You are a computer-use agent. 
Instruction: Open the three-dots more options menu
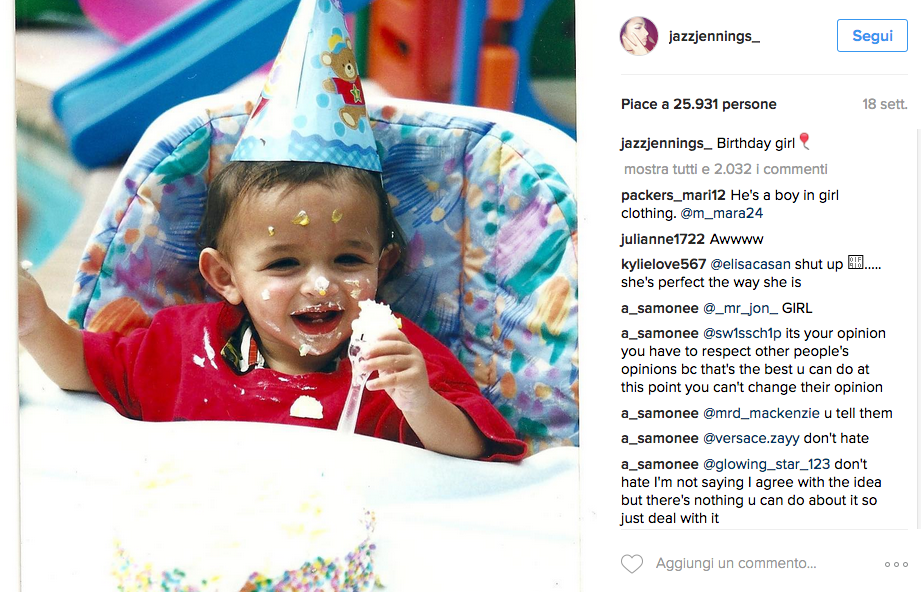coord(896,564)
